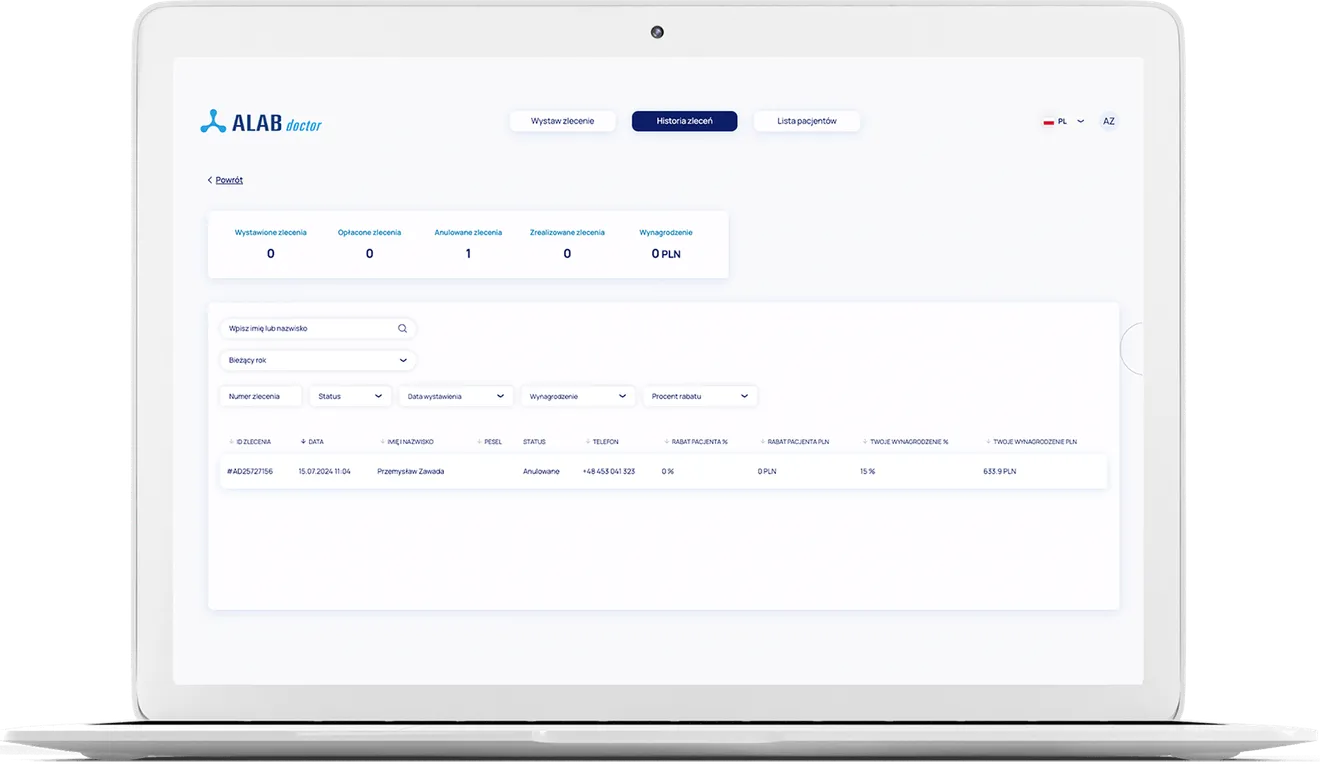This screenshot has width=1320, height=772.
Task: Click the sort arrow on PESEL column
Action: (477, 441)
